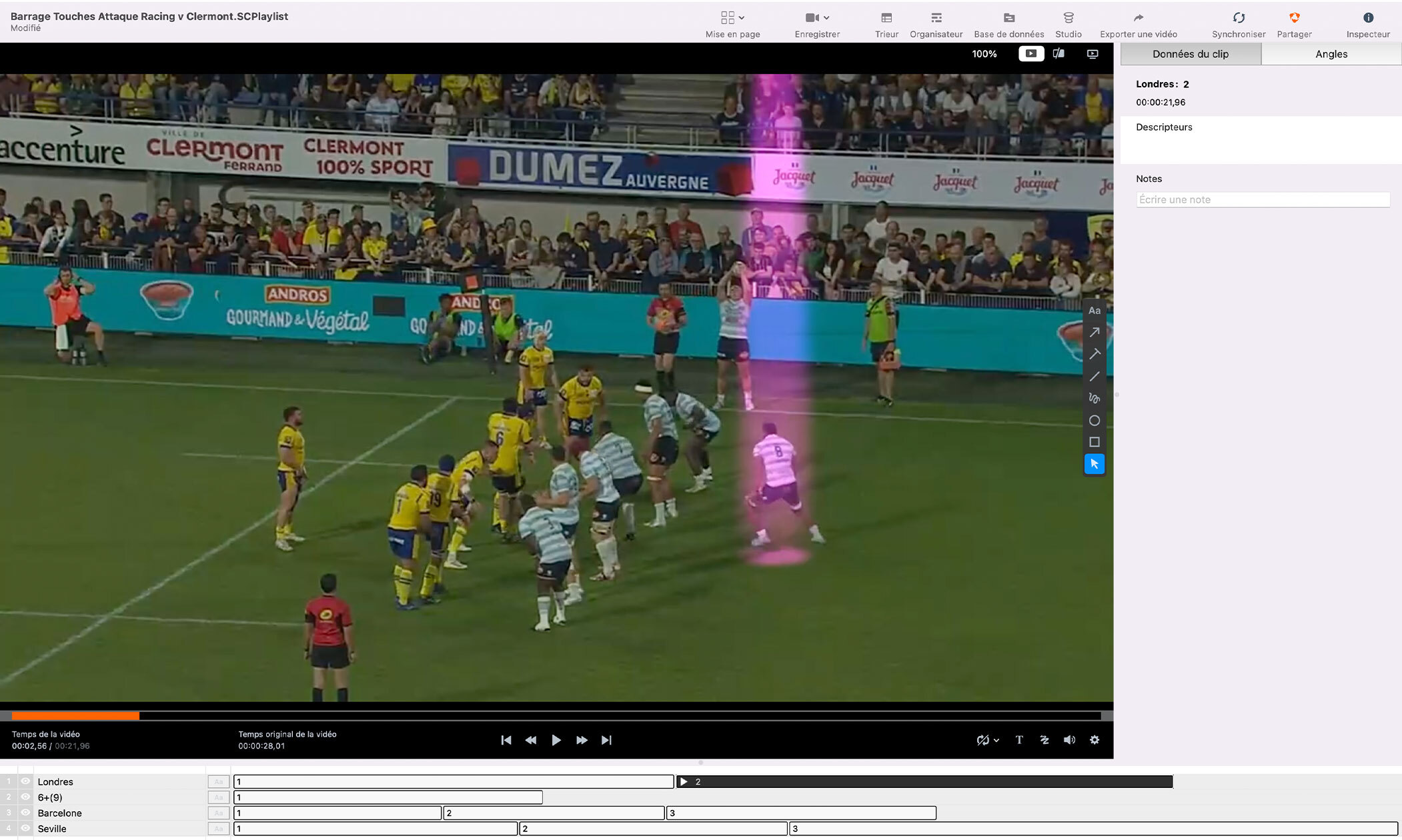
Task: Hide the Barcelone row with eye icon
Action: click(x=25, y=813)
